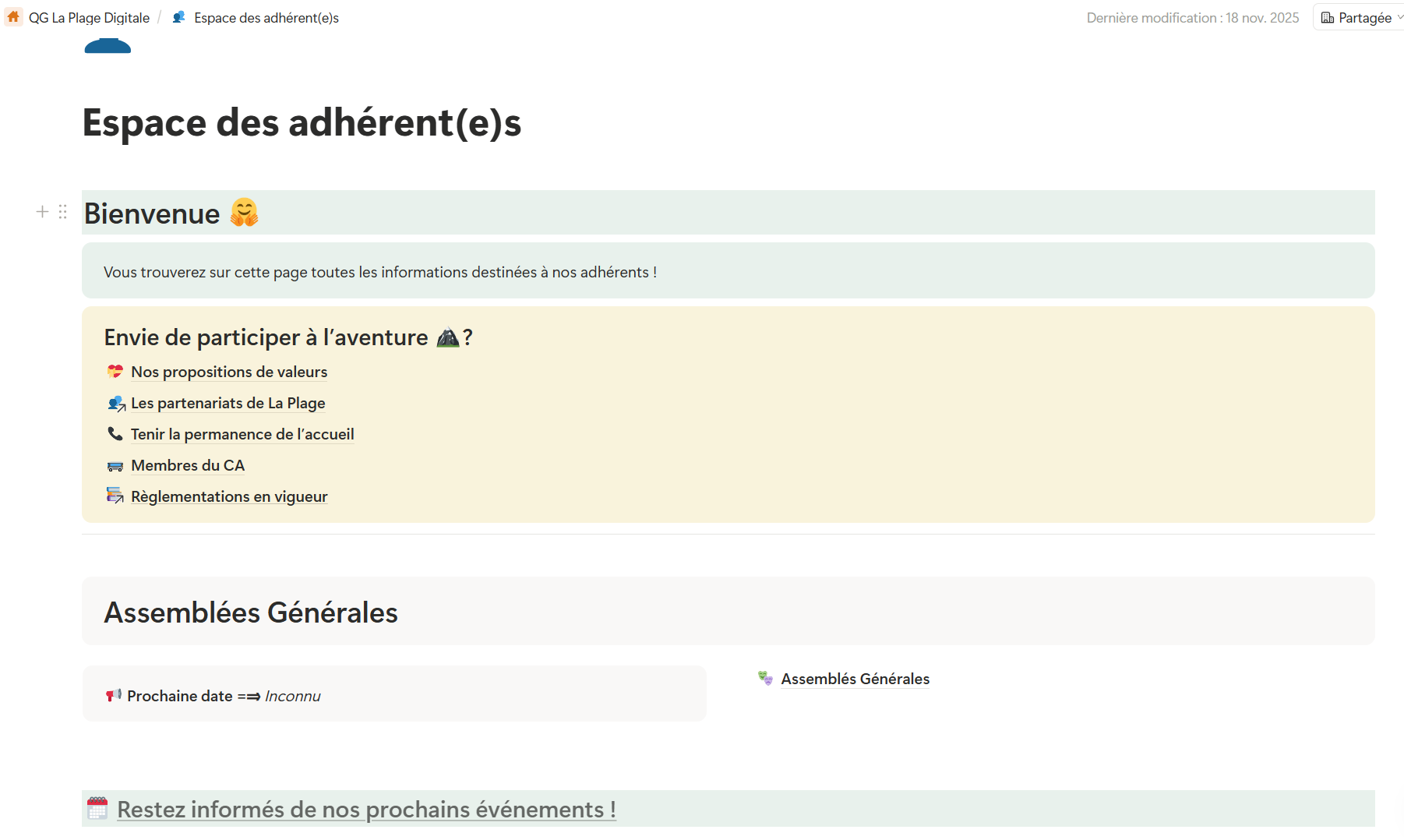The image size is (1404, 840).
Task: Open Les partenariats de La Plage link
Action: [x=228, y=403]
